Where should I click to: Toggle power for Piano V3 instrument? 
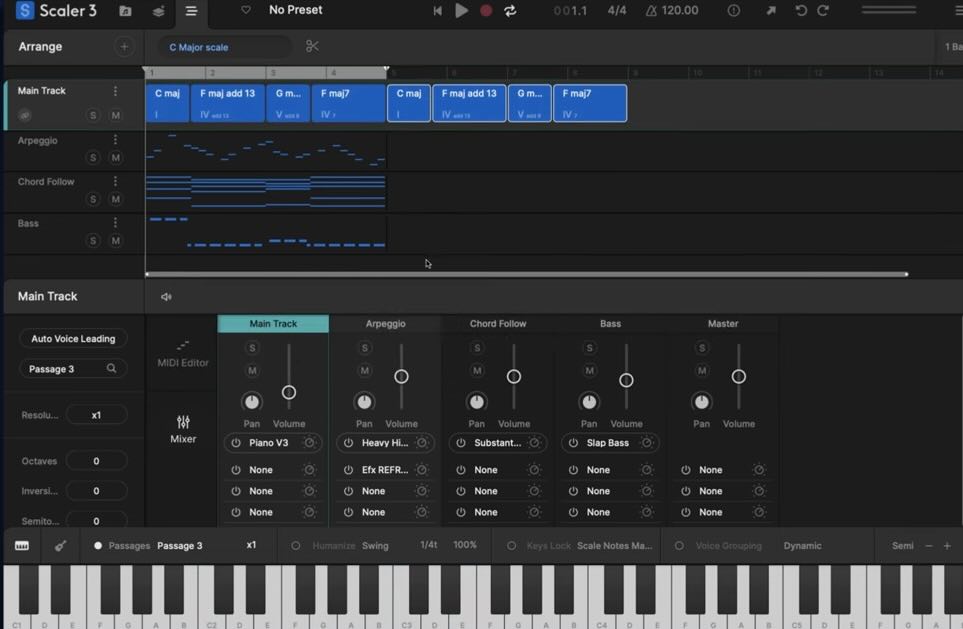pos(236,443)
